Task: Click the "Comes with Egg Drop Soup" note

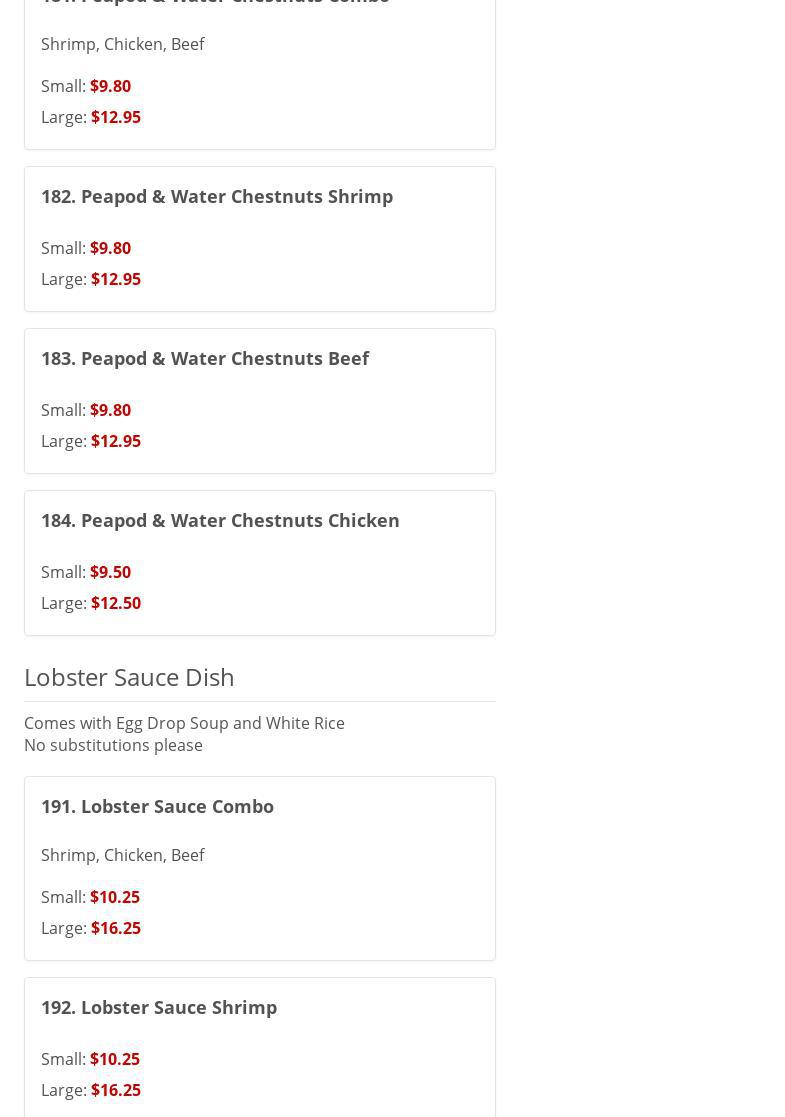Action: pyautogui.click(x=184, y=723)
